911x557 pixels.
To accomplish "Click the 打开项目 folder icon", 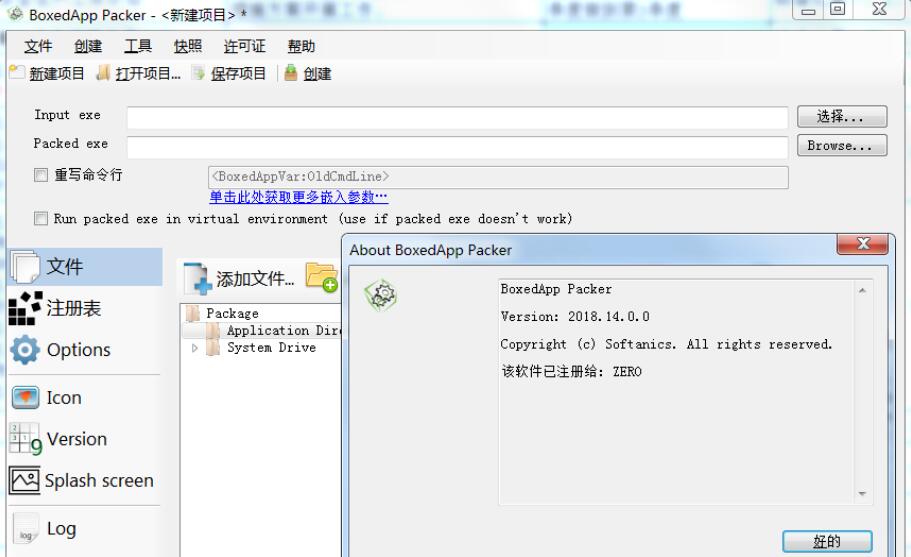I will tap(103, 73).
